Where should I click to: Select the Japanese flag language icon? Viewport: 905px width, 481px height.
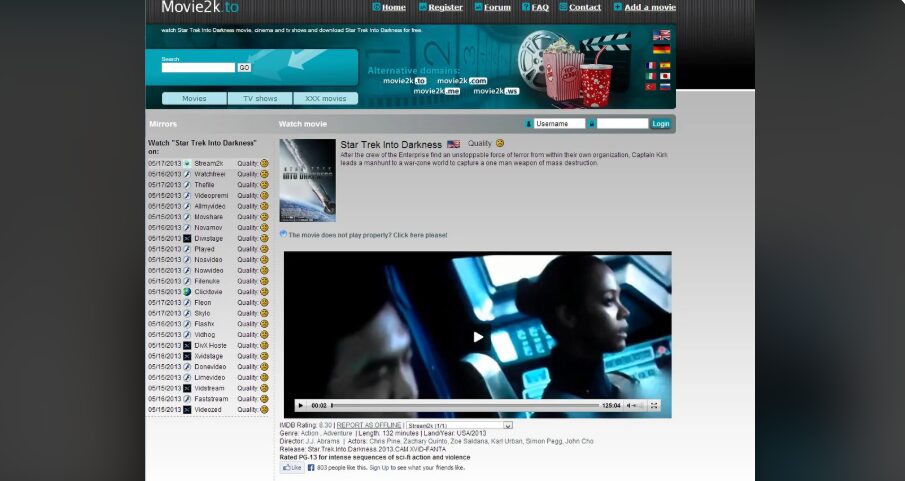coord(665,76)
